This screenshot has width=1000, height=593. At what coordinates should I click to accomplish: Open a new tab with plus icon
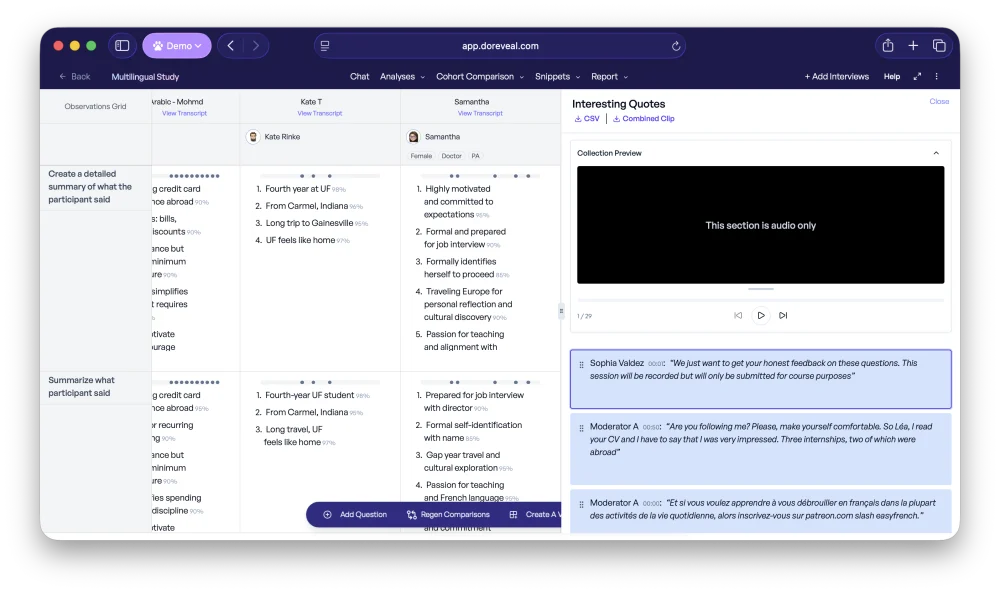coord(913,45)
